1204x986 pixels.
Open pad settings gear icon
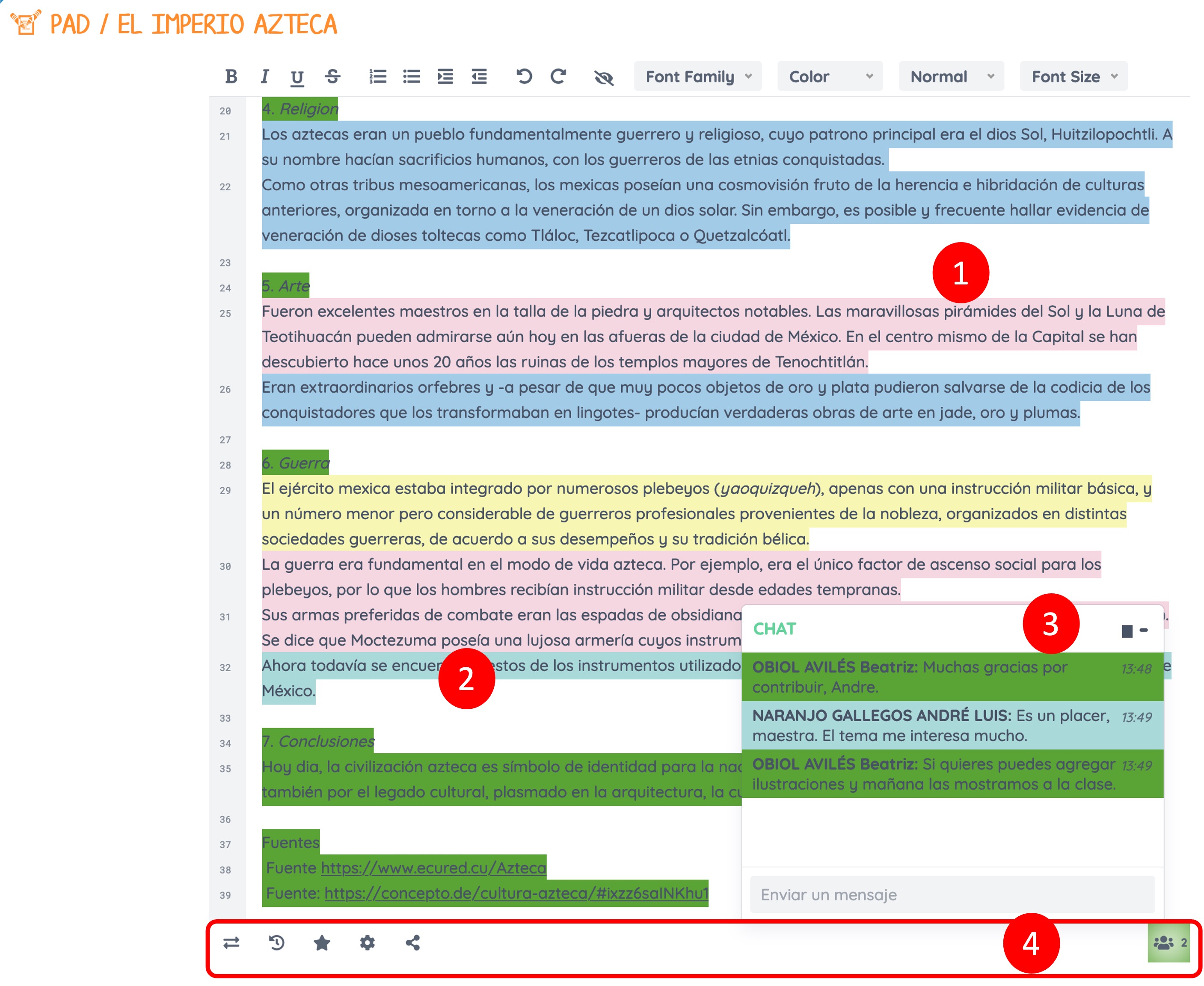click(x=368, y=943)
